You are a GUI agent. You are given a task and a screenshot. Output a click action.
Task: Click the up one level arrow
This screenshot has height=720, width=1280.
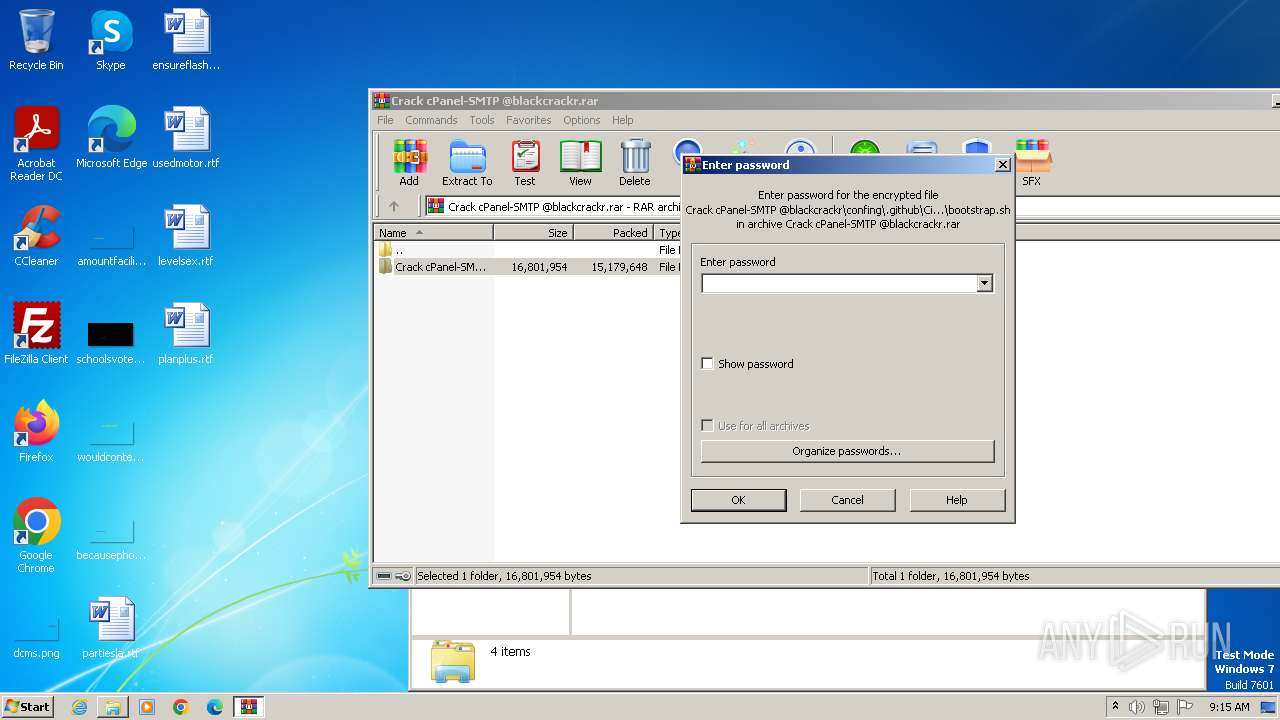click(394, 206)
